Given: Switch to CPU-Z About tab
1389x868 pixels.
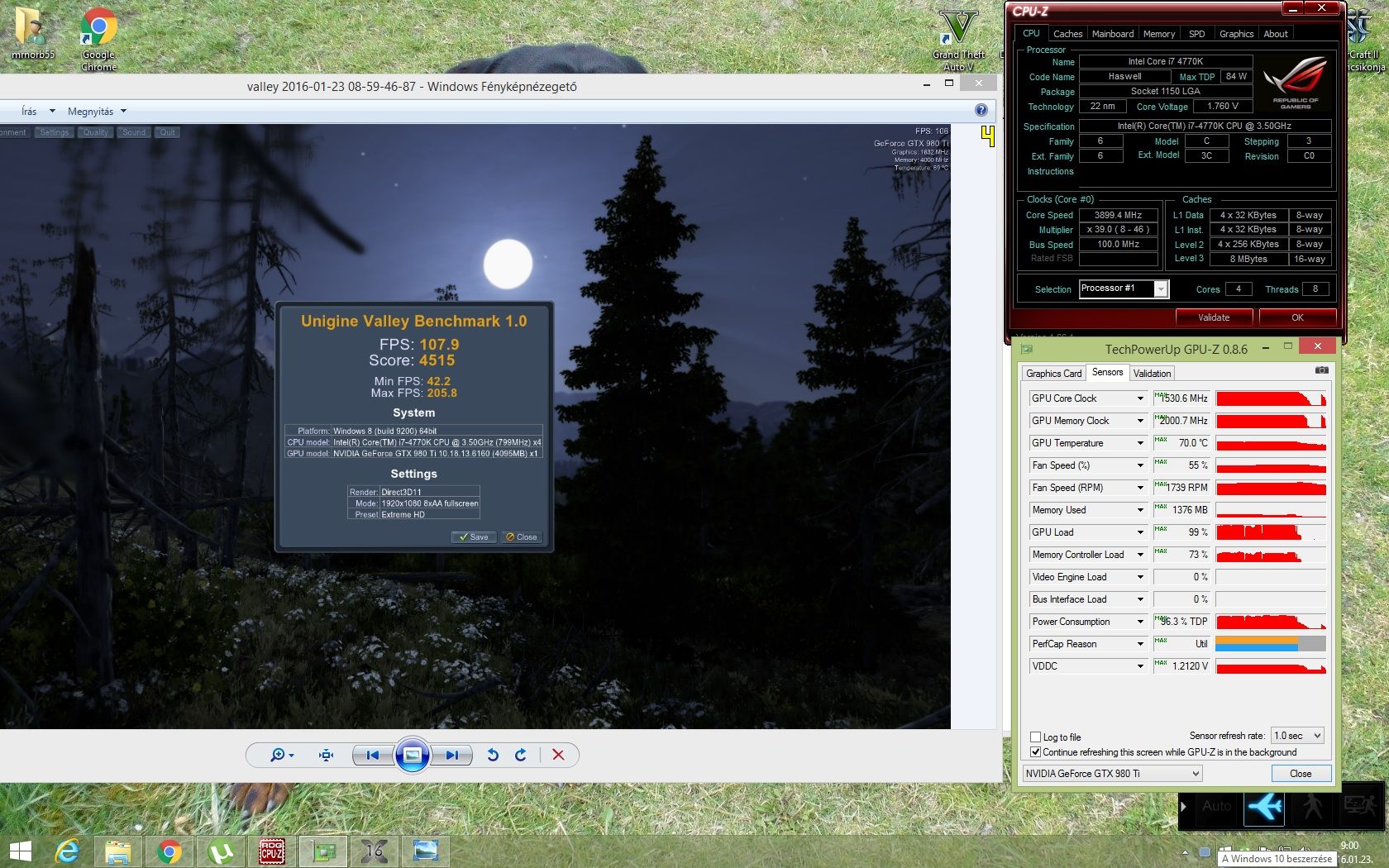Looking at the screenshot, I should coord(1275,34).
